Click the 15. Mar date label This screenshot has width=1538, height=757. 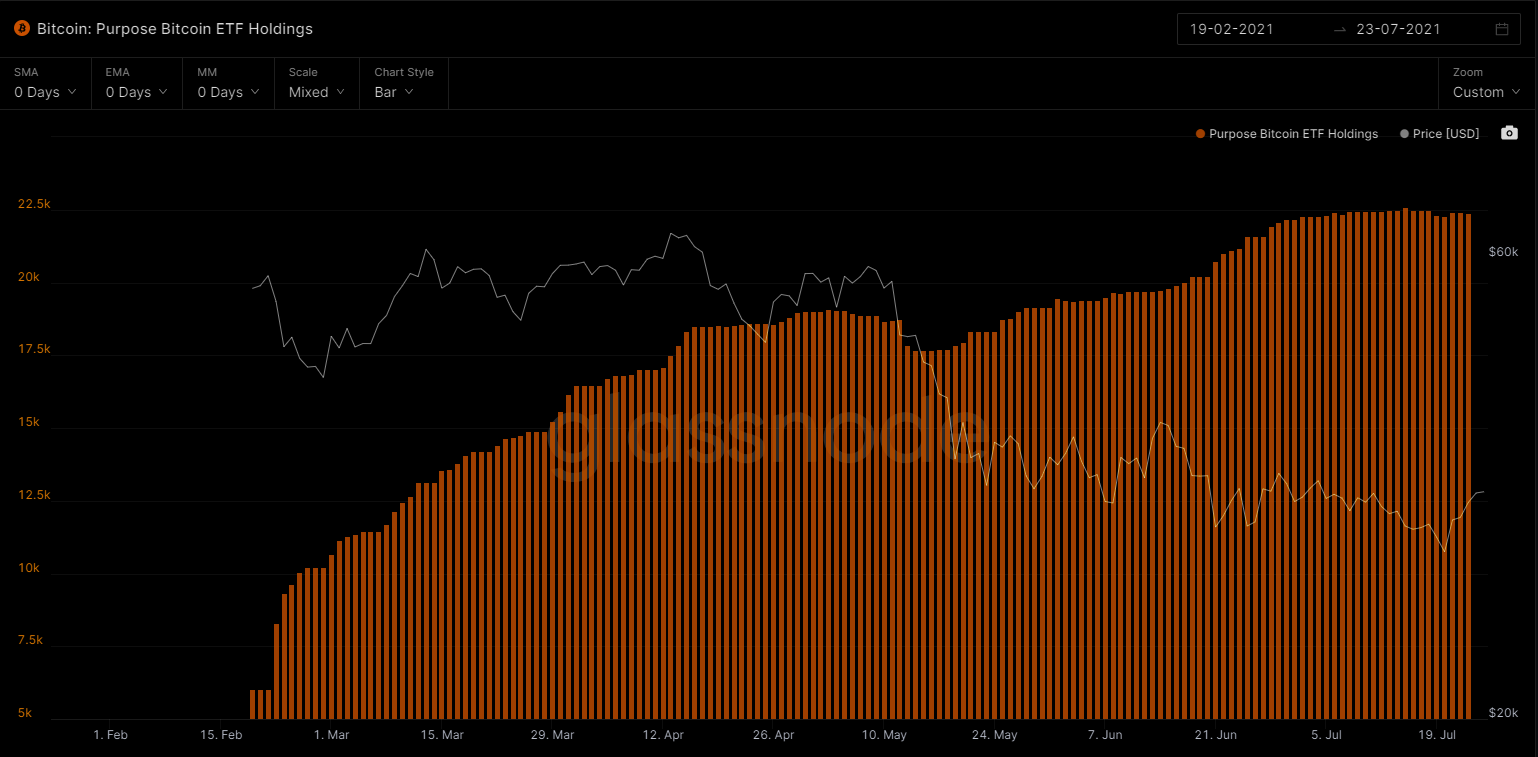coord(442,735)
